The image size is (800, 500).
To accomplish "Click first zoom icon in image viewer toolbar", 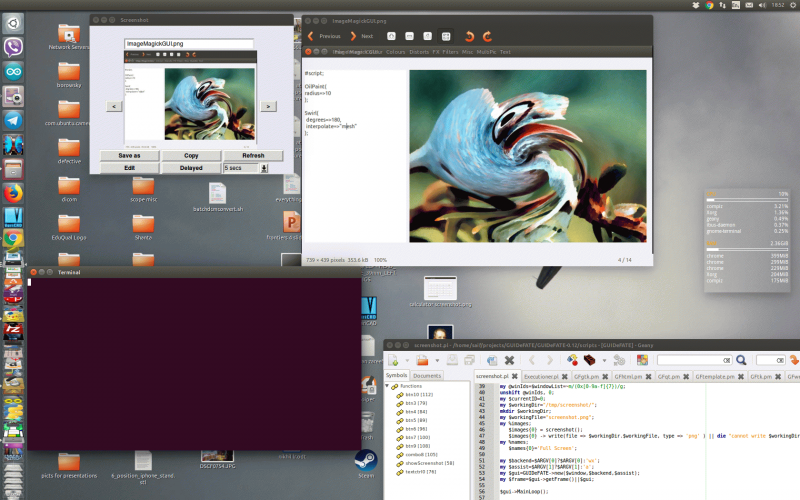I will point(391,36).
